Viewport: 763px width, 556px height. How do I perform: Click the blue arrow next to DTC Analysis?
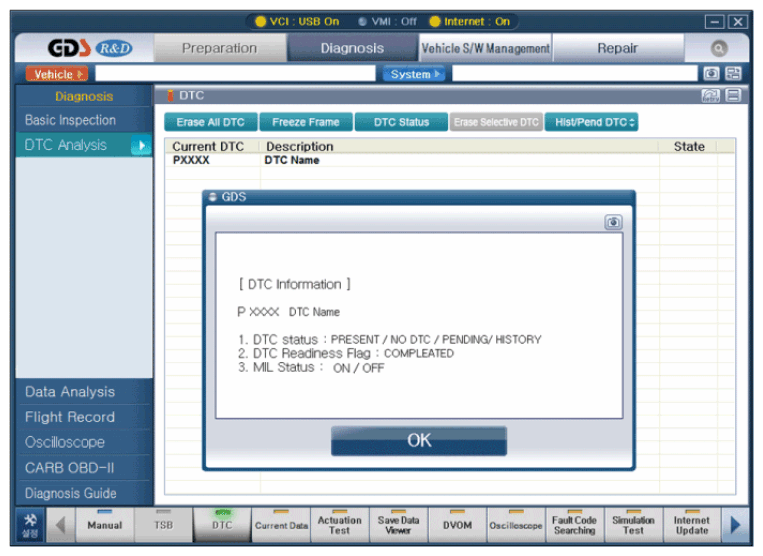click(141, 146)
